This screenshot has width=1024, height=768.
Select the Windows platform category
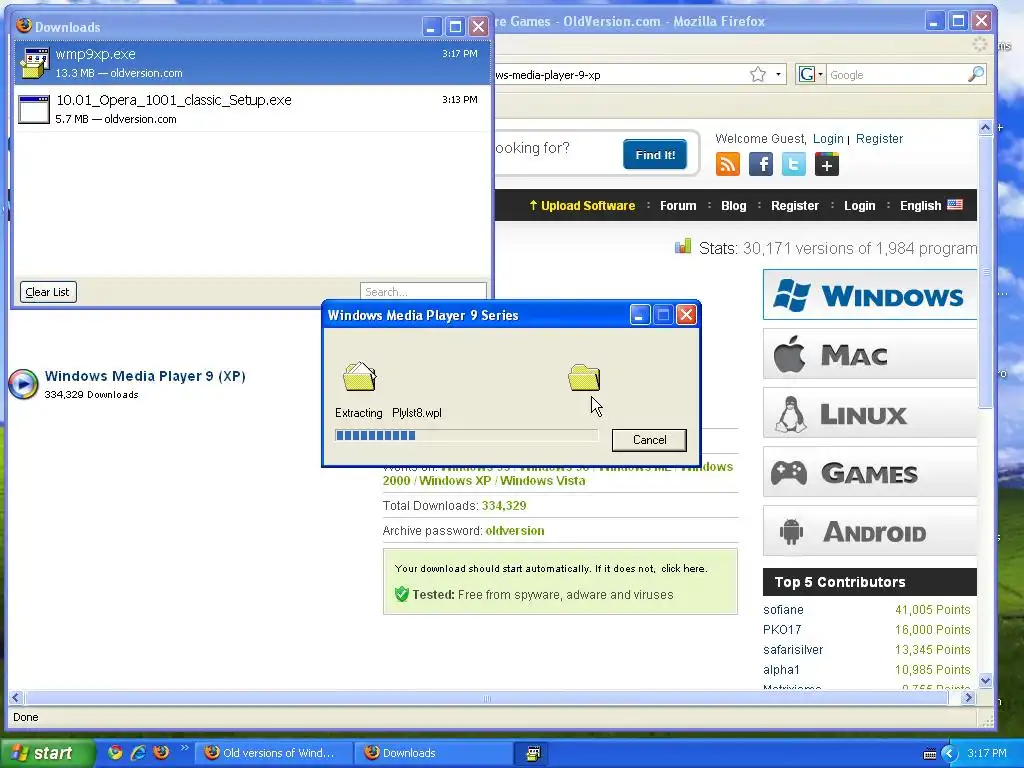point(870,295)
